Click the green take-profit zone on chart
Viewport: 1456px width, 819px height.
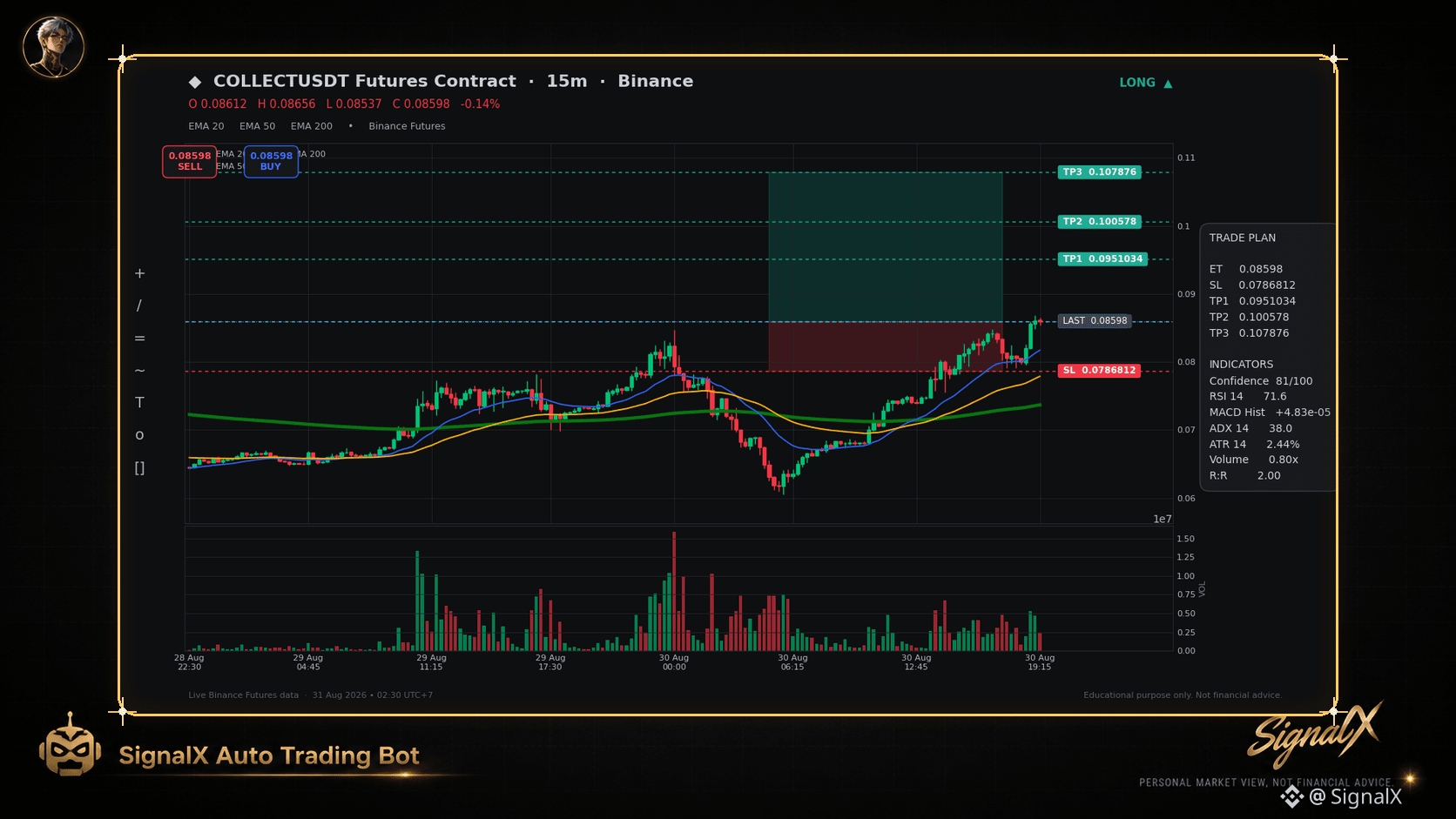point(886,247)
